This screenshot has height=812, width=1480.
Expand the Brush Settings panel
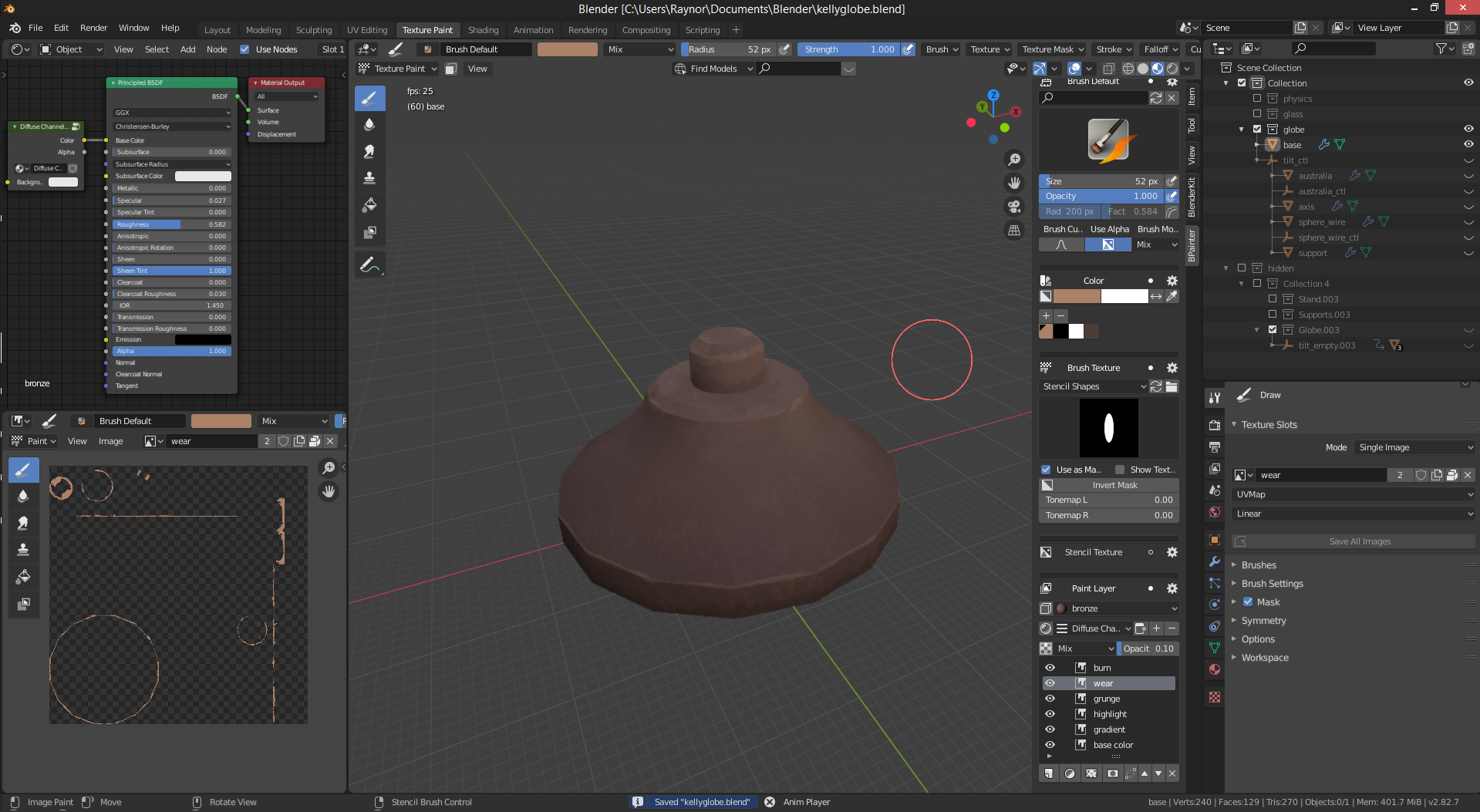point(1272,584)
